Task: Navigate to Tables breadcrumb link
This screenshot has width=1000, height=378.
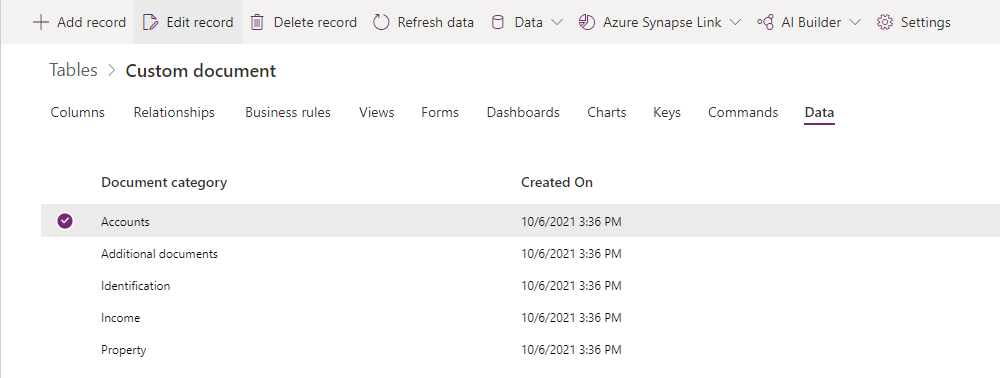Action: [73, 70]
